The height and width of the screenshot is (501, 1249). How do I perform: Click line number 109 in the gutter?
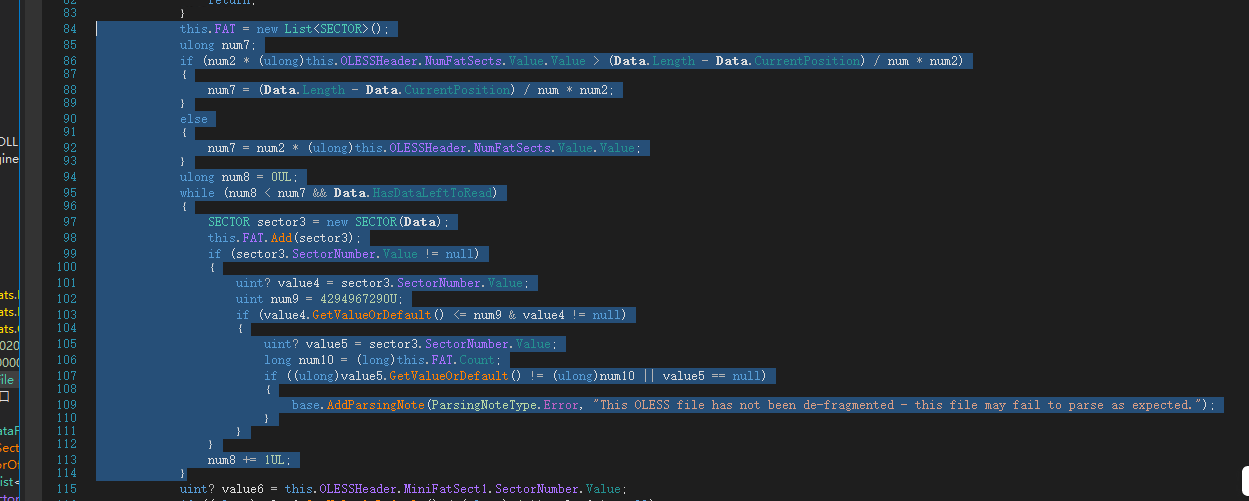[66, 405]
